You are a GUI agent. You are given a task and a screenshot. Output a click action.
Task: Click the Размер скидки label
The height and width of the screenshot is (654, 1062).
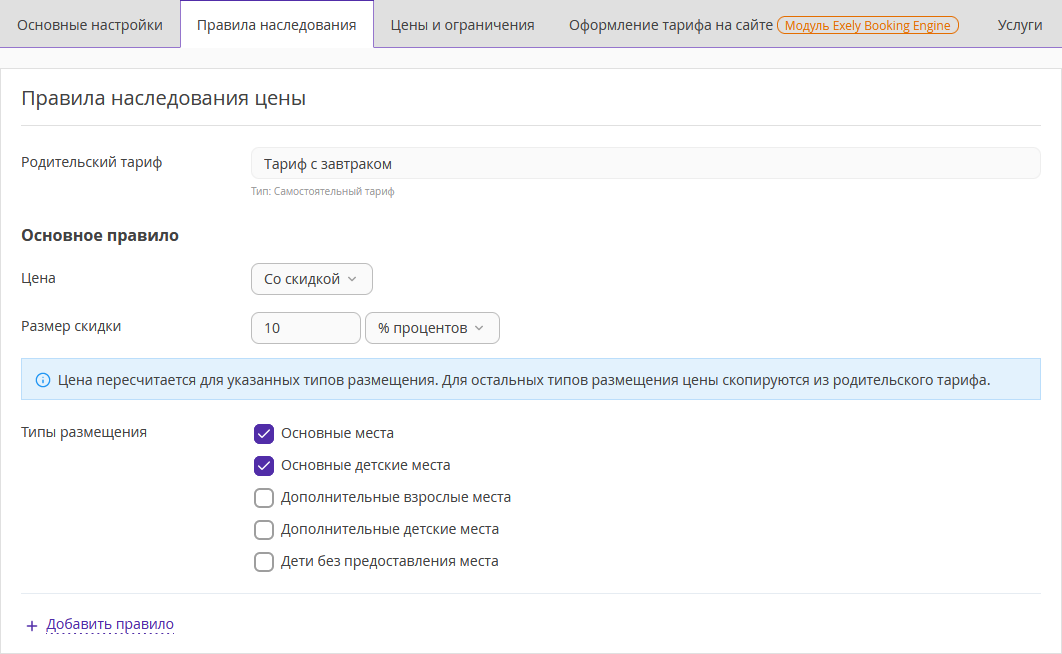click(71, 326)
